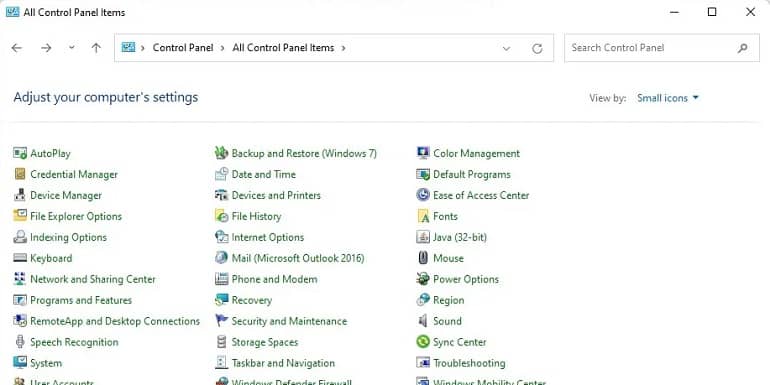Click the Search Control Panel field
770x385 pixels.
(x=661, y=48)
